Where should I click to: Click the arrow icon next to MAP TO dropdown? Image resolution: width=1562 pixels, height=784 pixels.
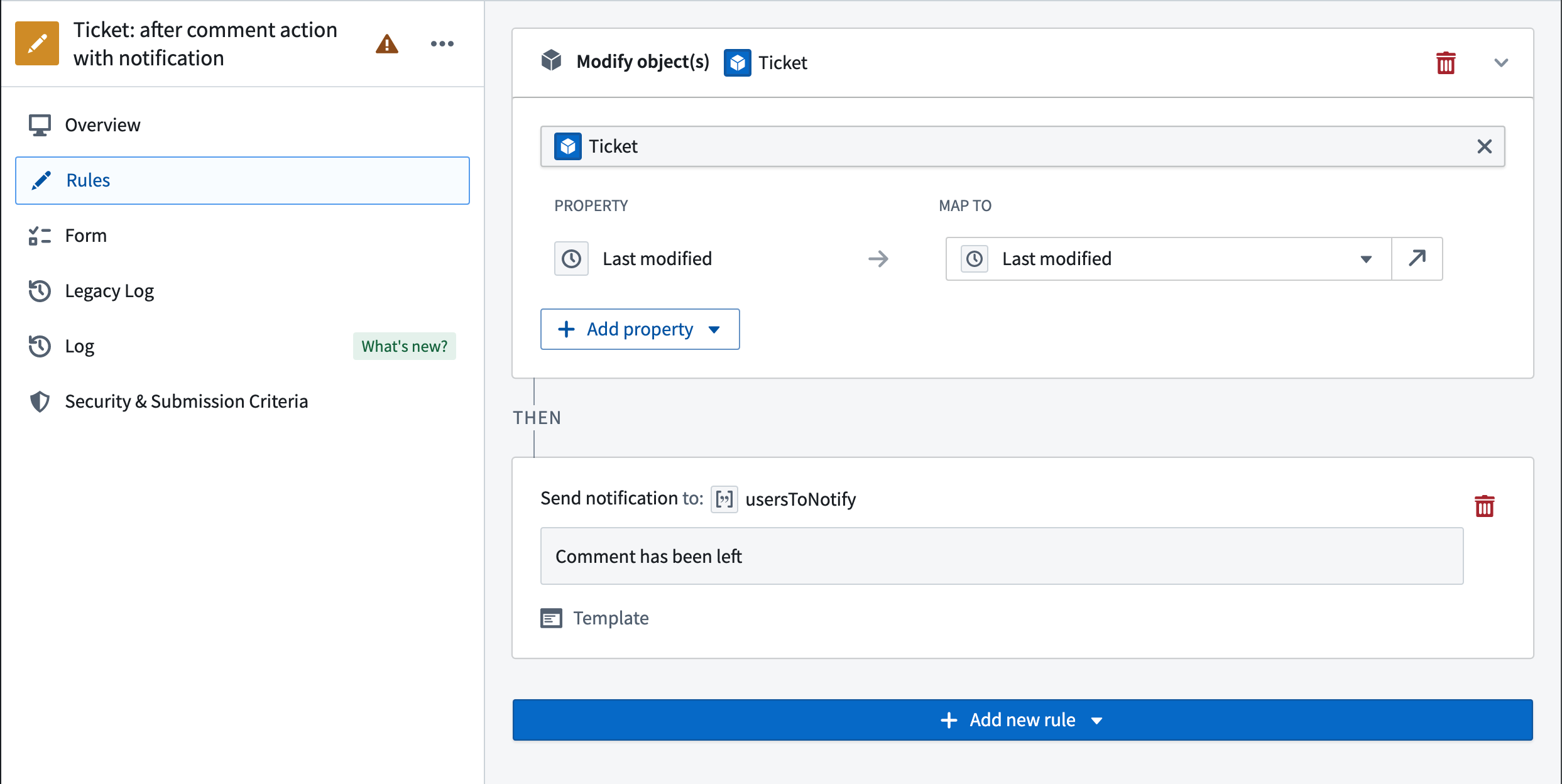coord(1417,259)
